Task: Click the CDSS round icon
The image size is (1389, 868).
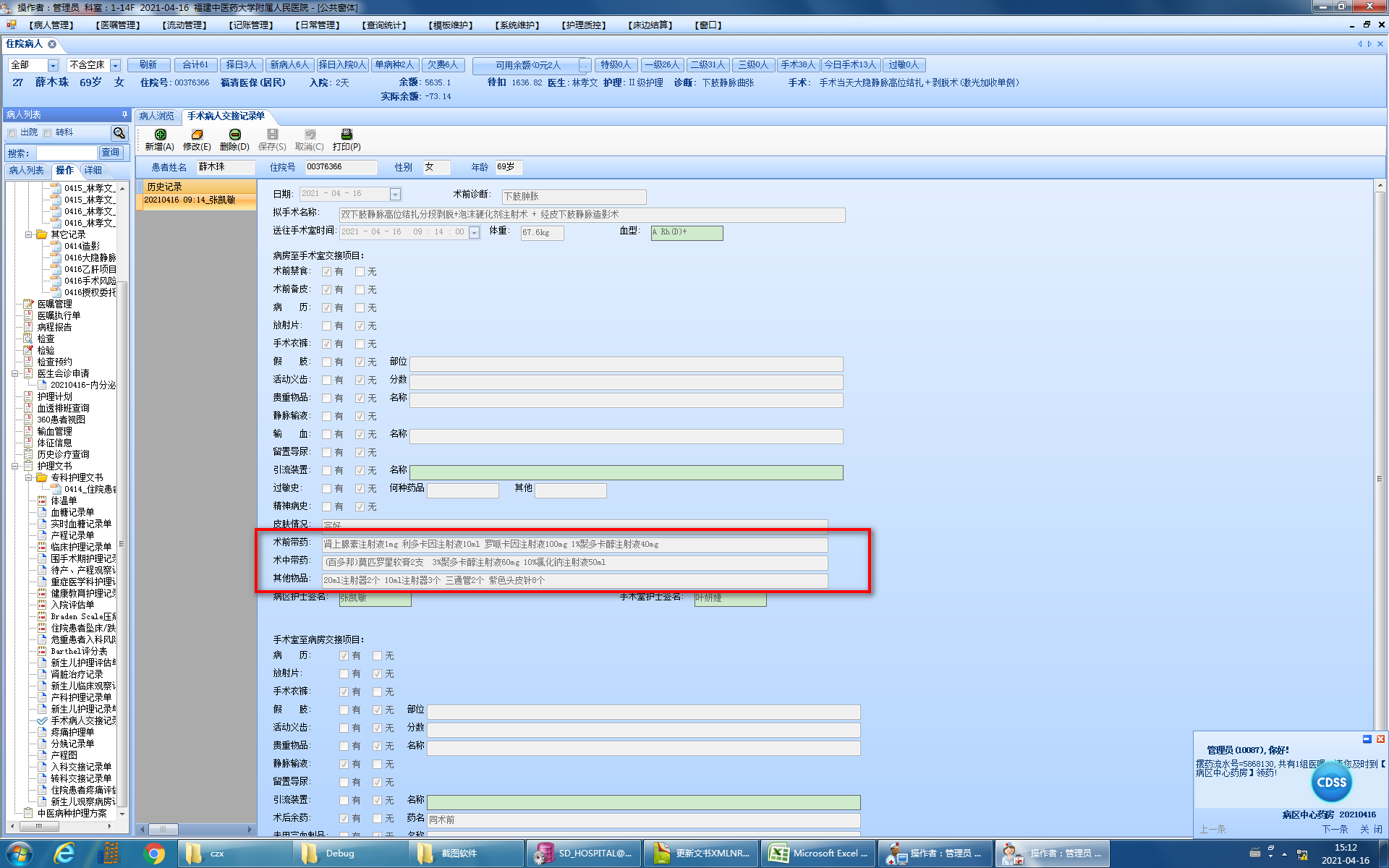Action: (x=1330, y=782)
